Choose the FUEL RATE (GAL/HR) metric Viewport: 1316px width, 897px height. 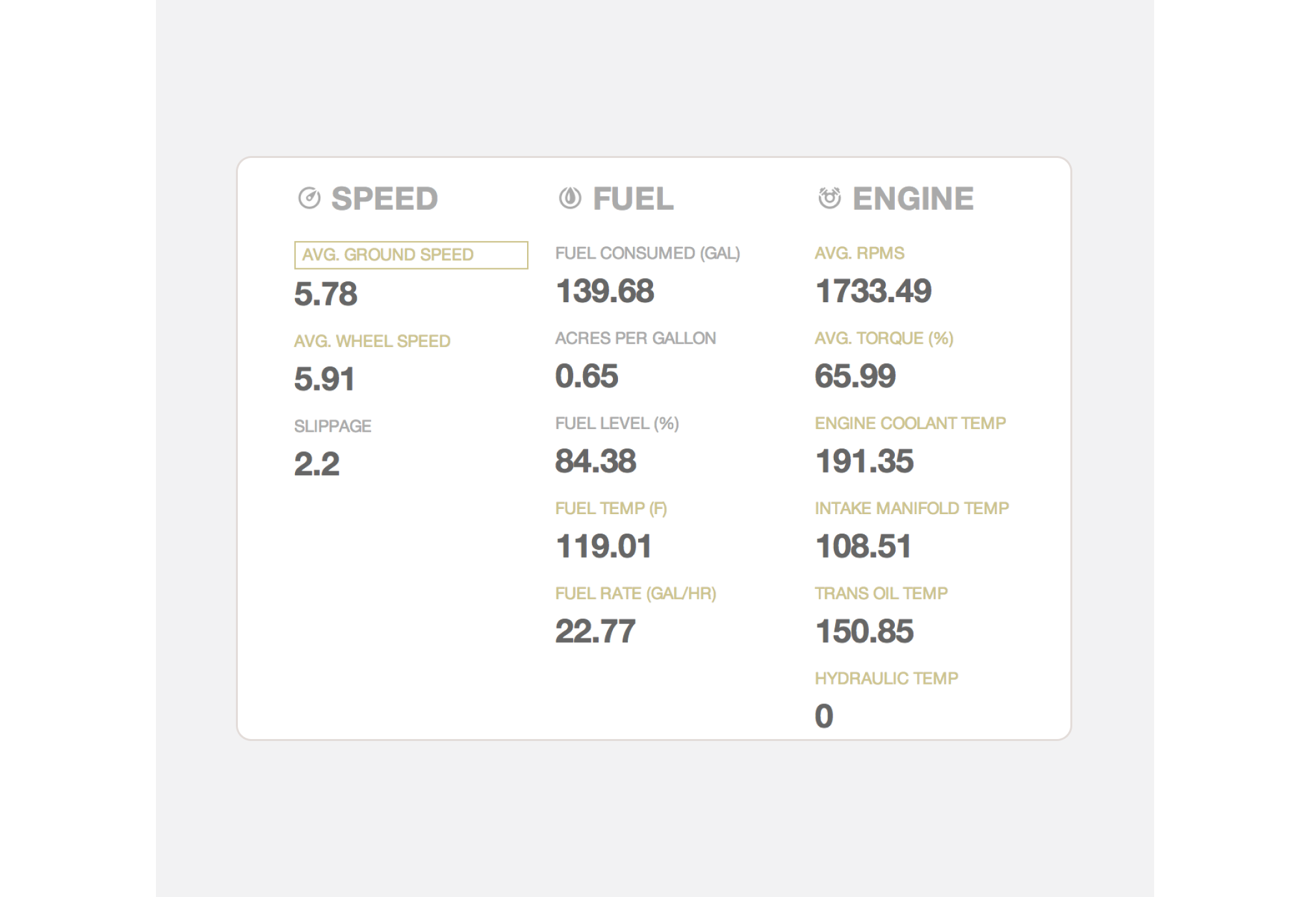(x=635, y=593)
